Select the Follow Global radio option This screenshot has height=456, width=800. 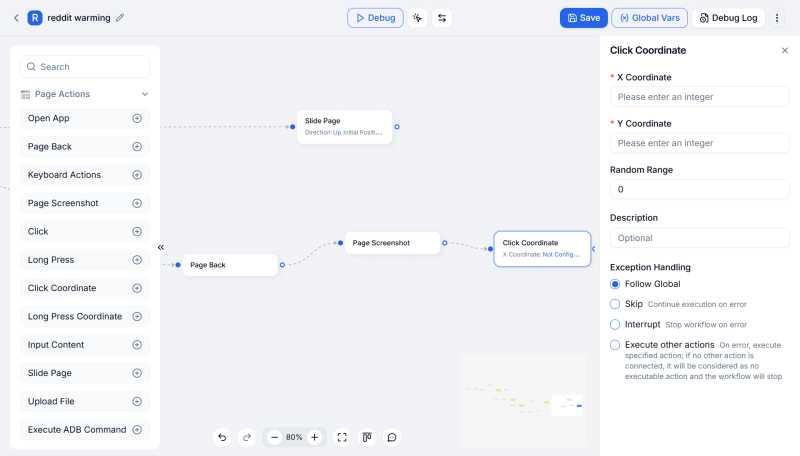pos(615,284)
